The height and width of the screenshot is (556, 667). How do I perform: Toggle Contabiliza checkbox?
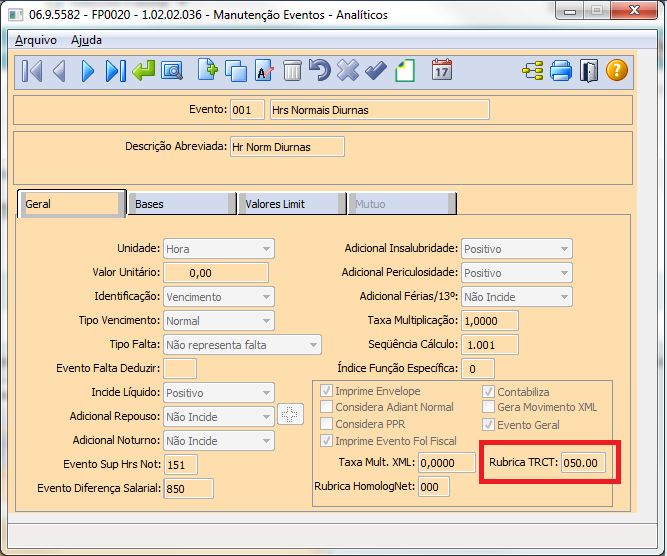(x=488, y=391)
